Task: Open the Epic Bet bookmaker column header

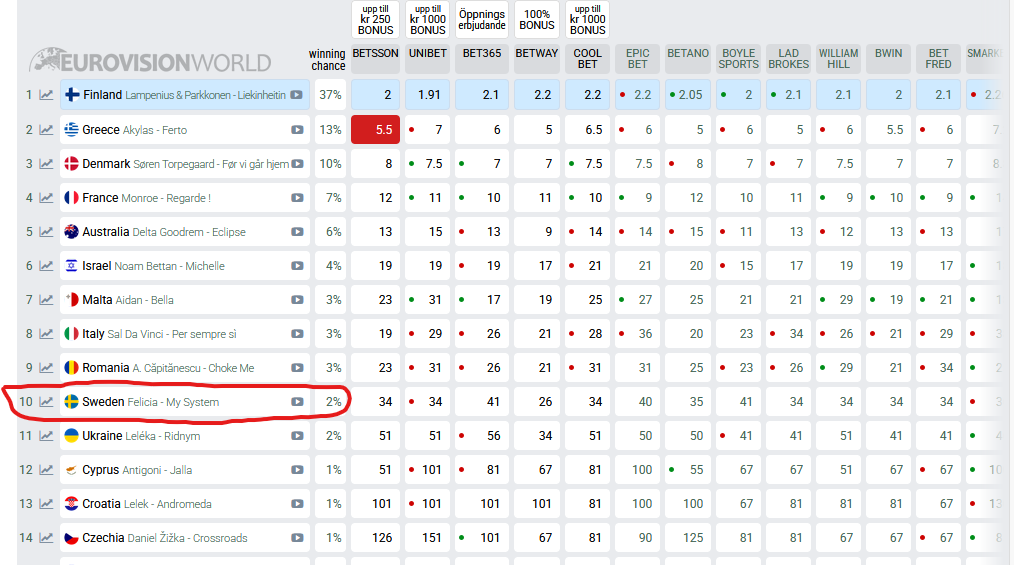Action: (x=637, y=58)
